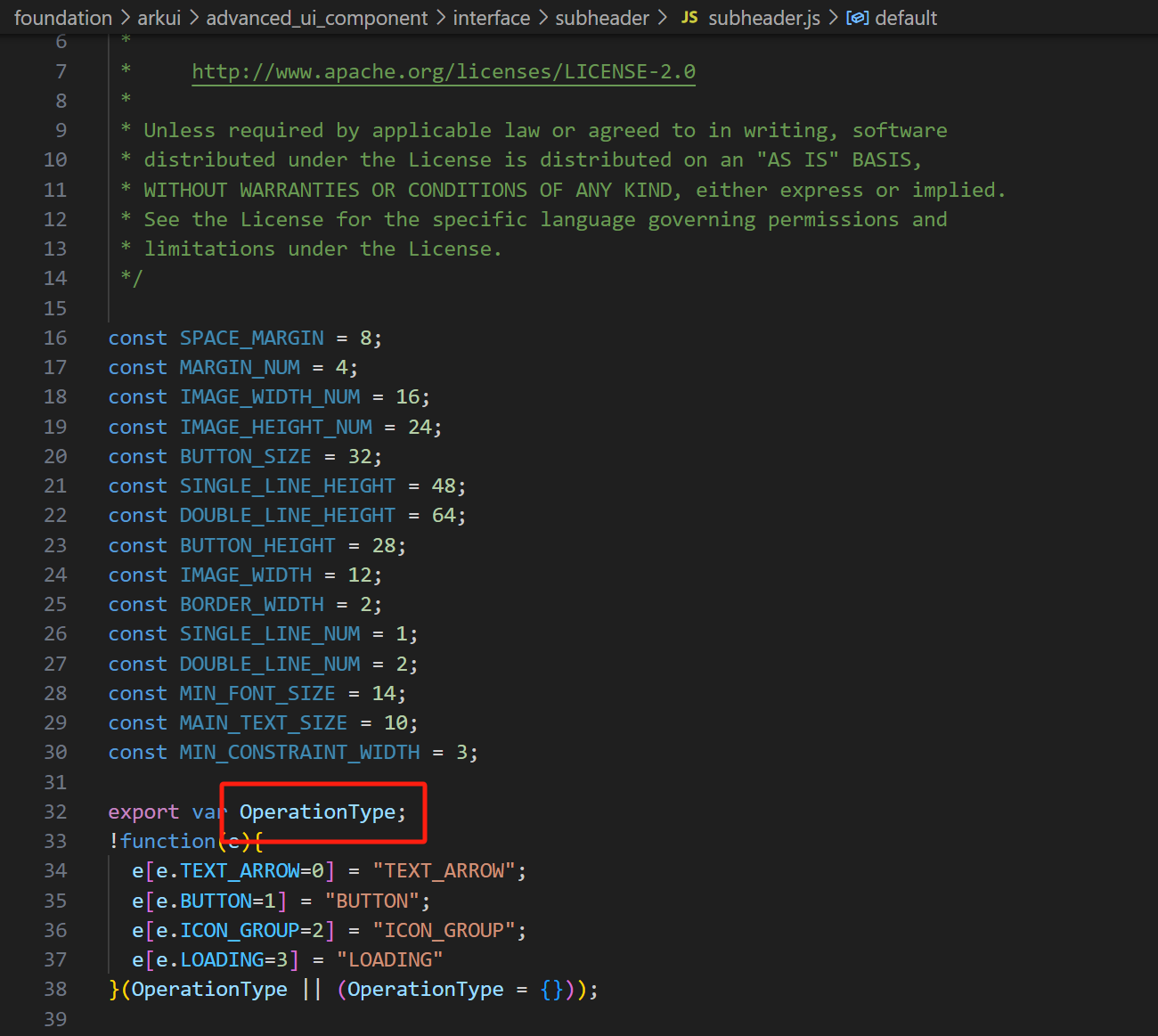Image resolution: width=1158 pixels, height=1036 pixels.
Task: Click the 'interface' breadcrumb item
Action: pos(492,18)
